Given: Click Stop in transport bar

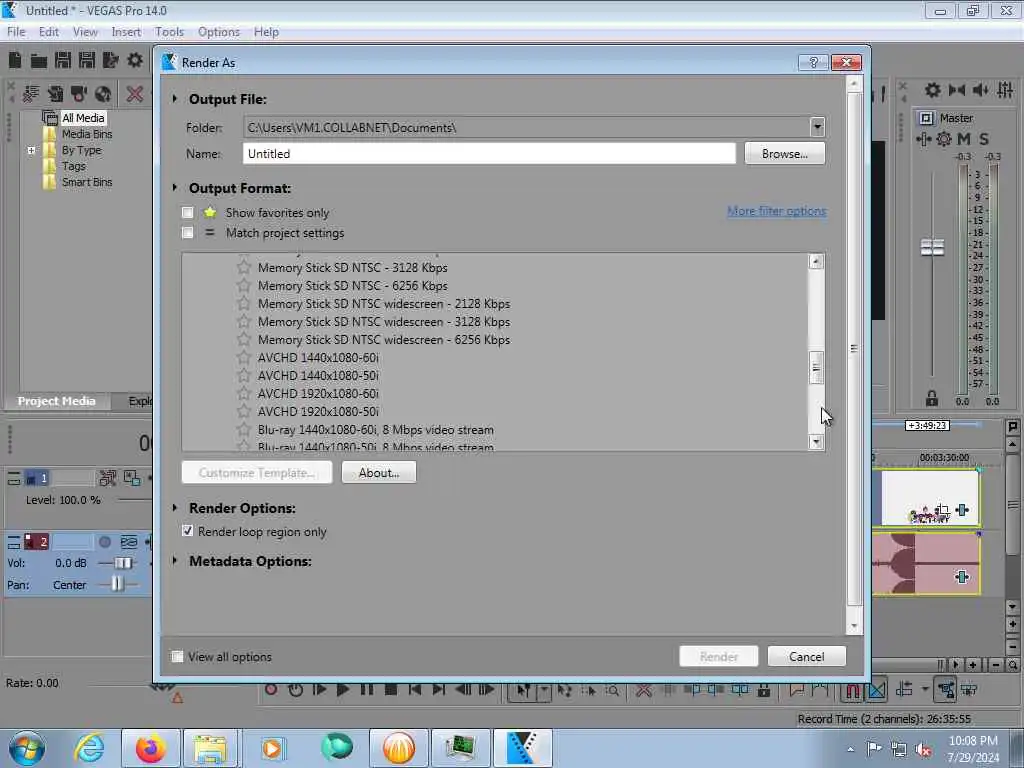Looking at the screenshot, I should (391, 690).
